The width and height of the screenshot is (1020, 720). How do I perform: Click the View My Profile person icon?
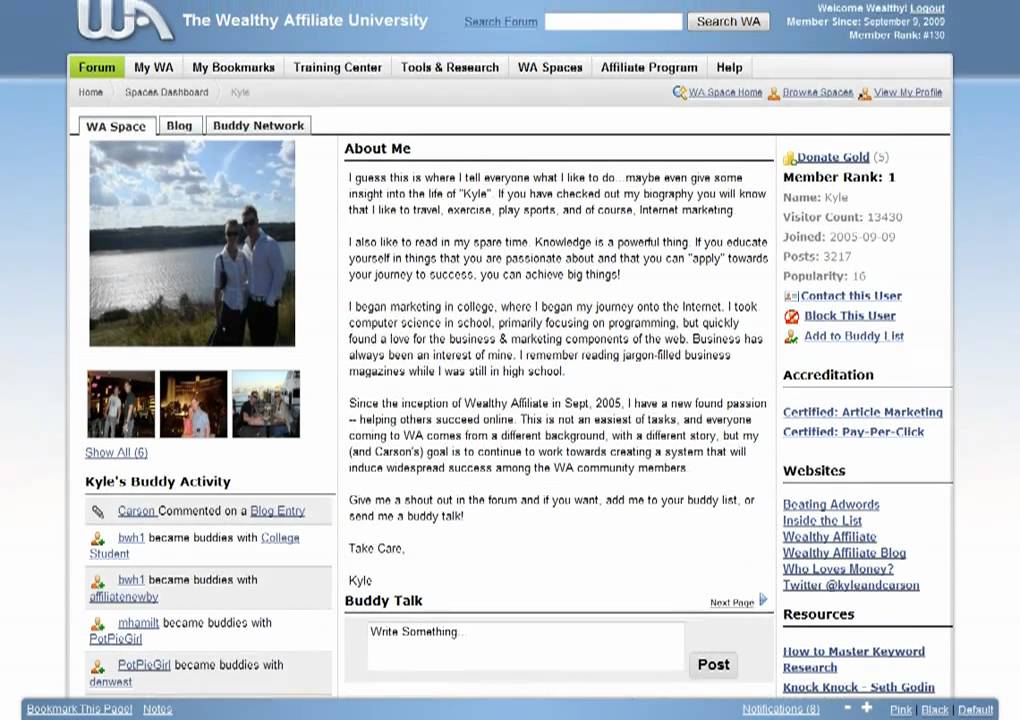click(865, 94)
